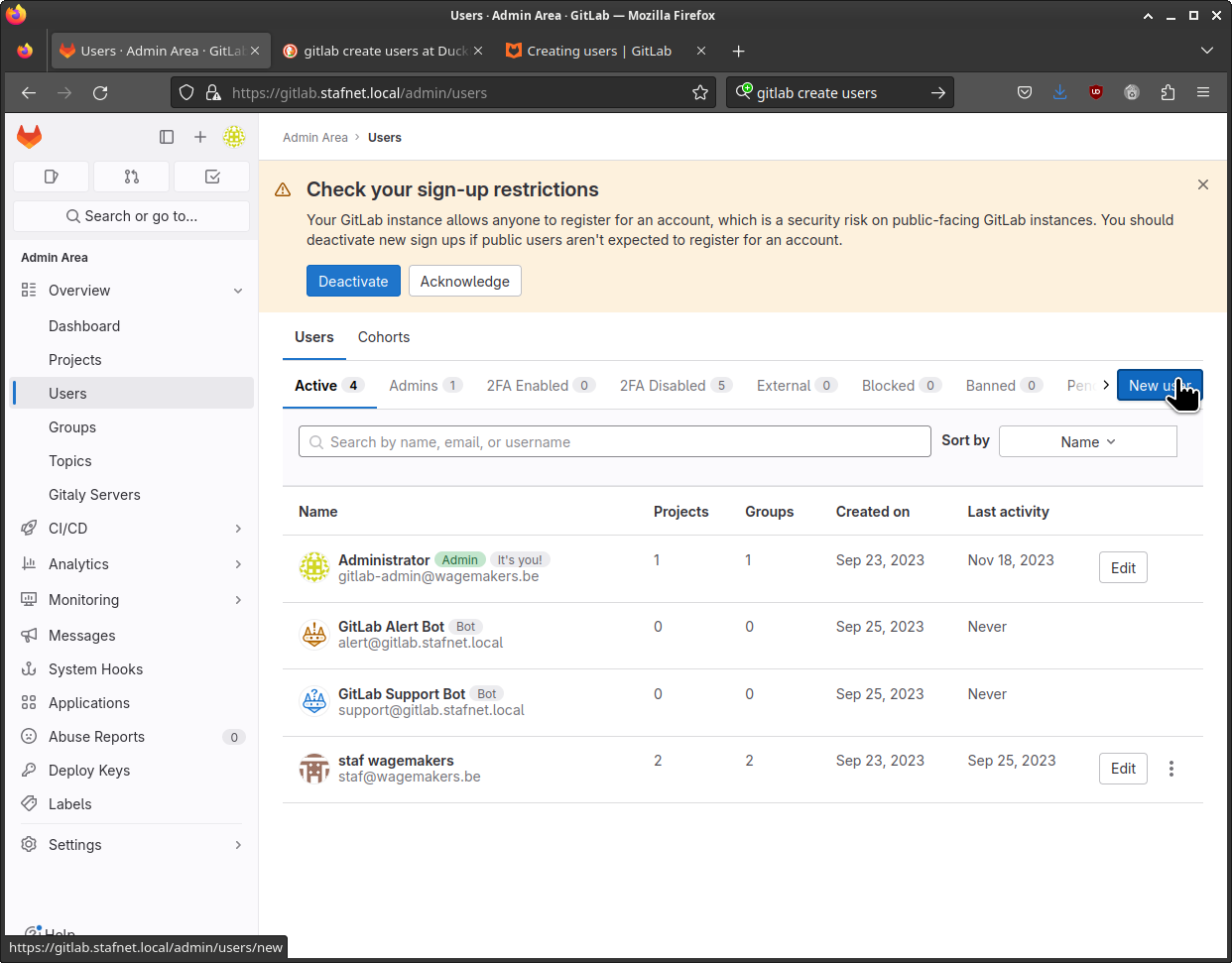Image resolution: width=1232 pixels, height=963 pixels.
Task: Open actions menu for staf wagemakers
Action: [x=1170, y=769]
